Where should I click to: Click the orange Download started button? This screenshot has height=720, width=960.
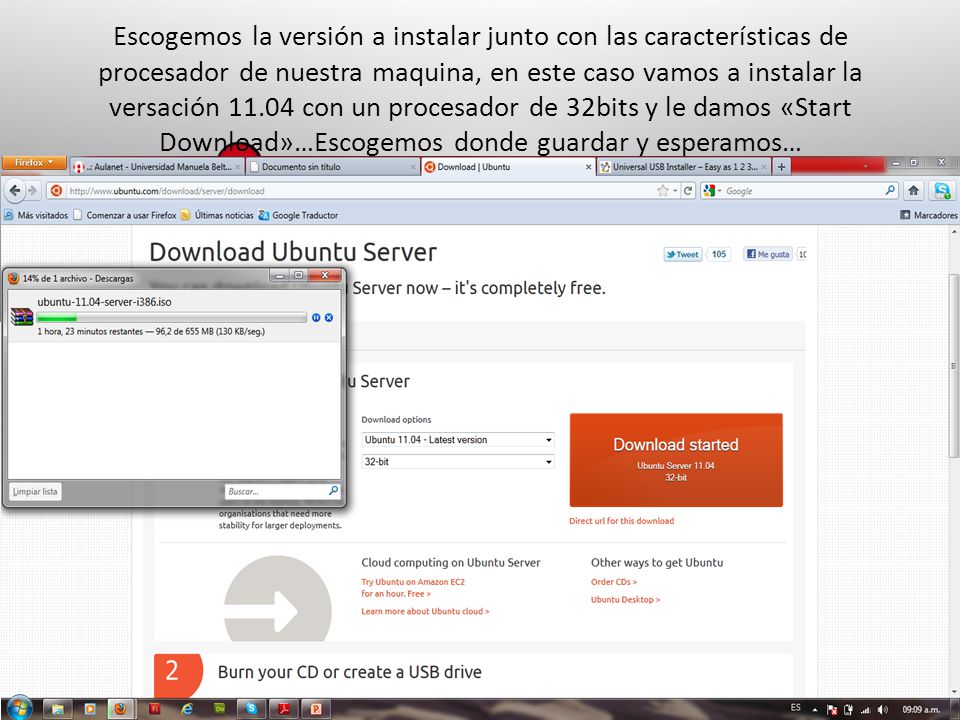tap(676, 460)
